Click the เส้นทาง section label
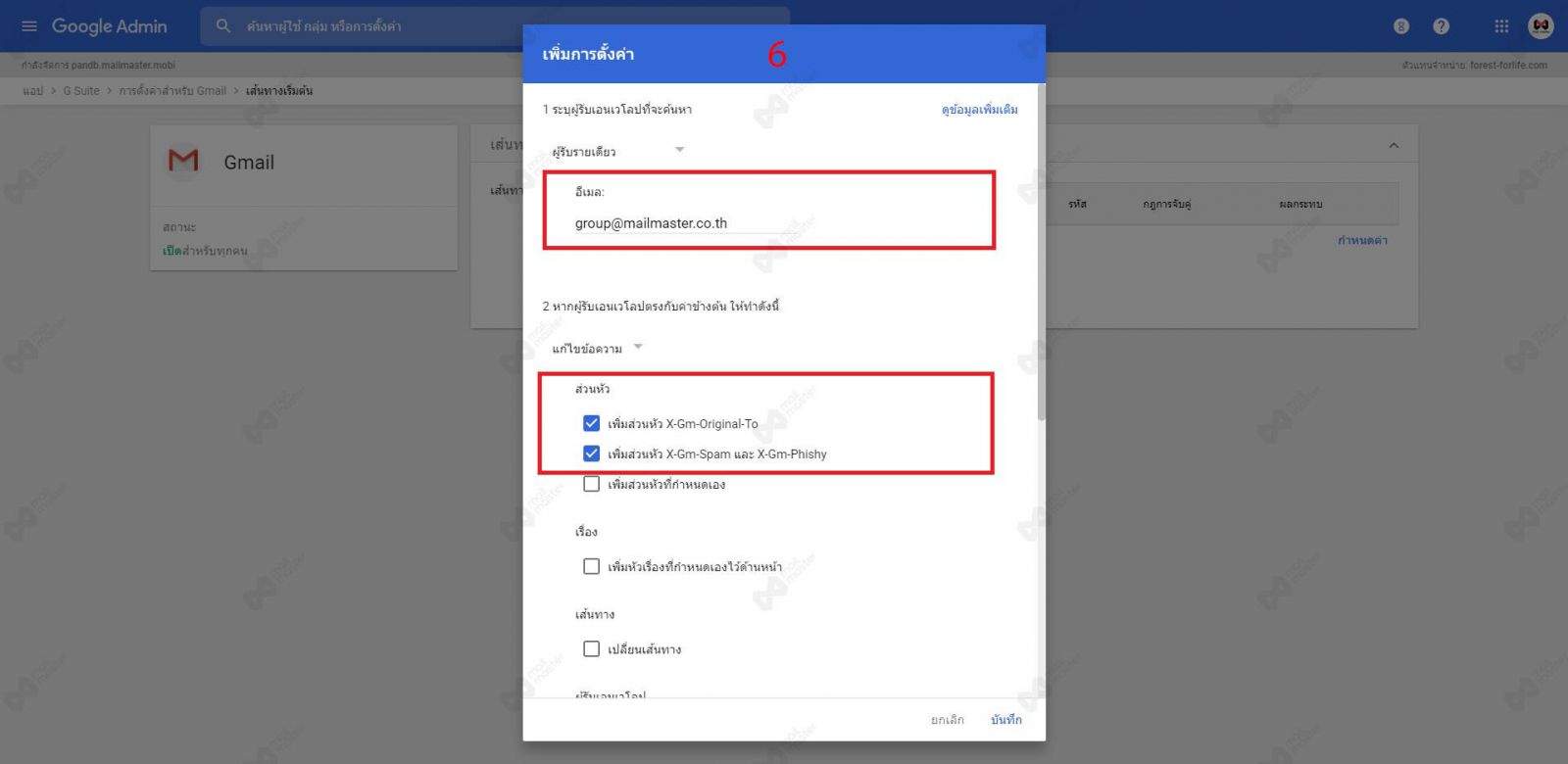 (x=595, y=615)
